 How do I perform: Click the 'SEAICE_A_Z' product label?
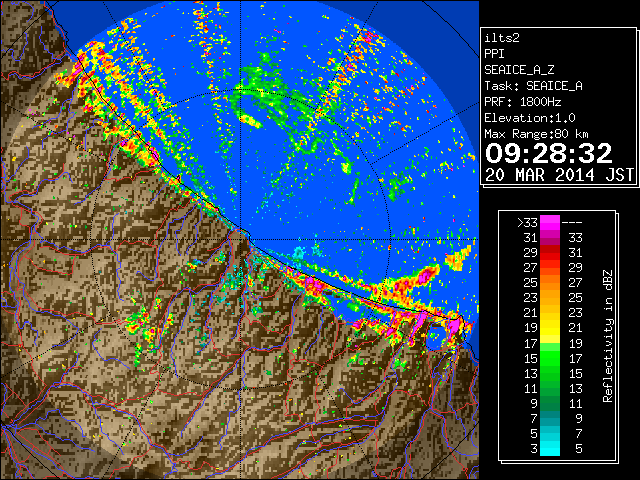[x=519, y=70]
